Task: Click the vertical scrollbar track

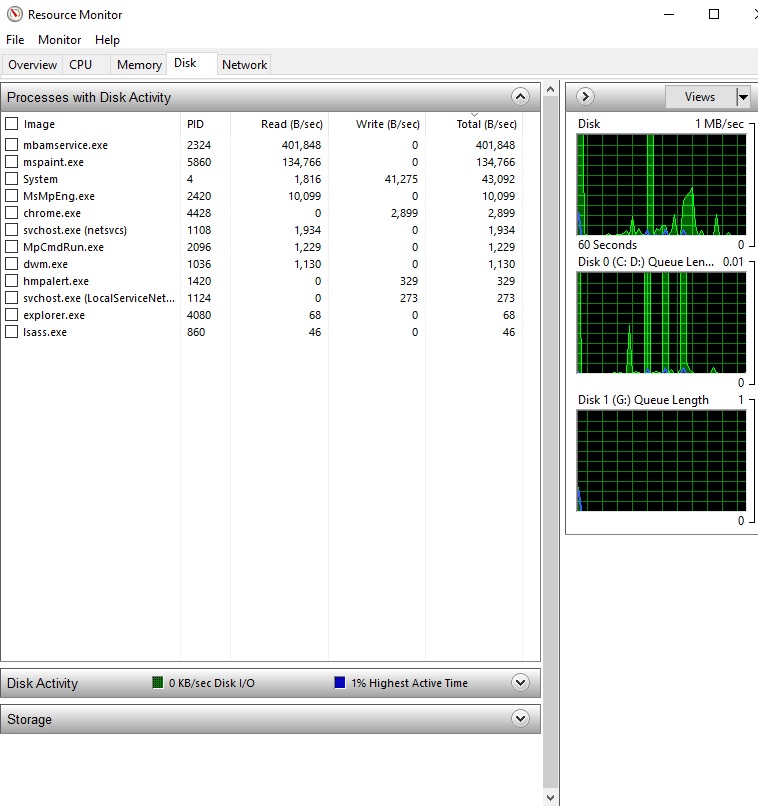Action: point(550,442)
